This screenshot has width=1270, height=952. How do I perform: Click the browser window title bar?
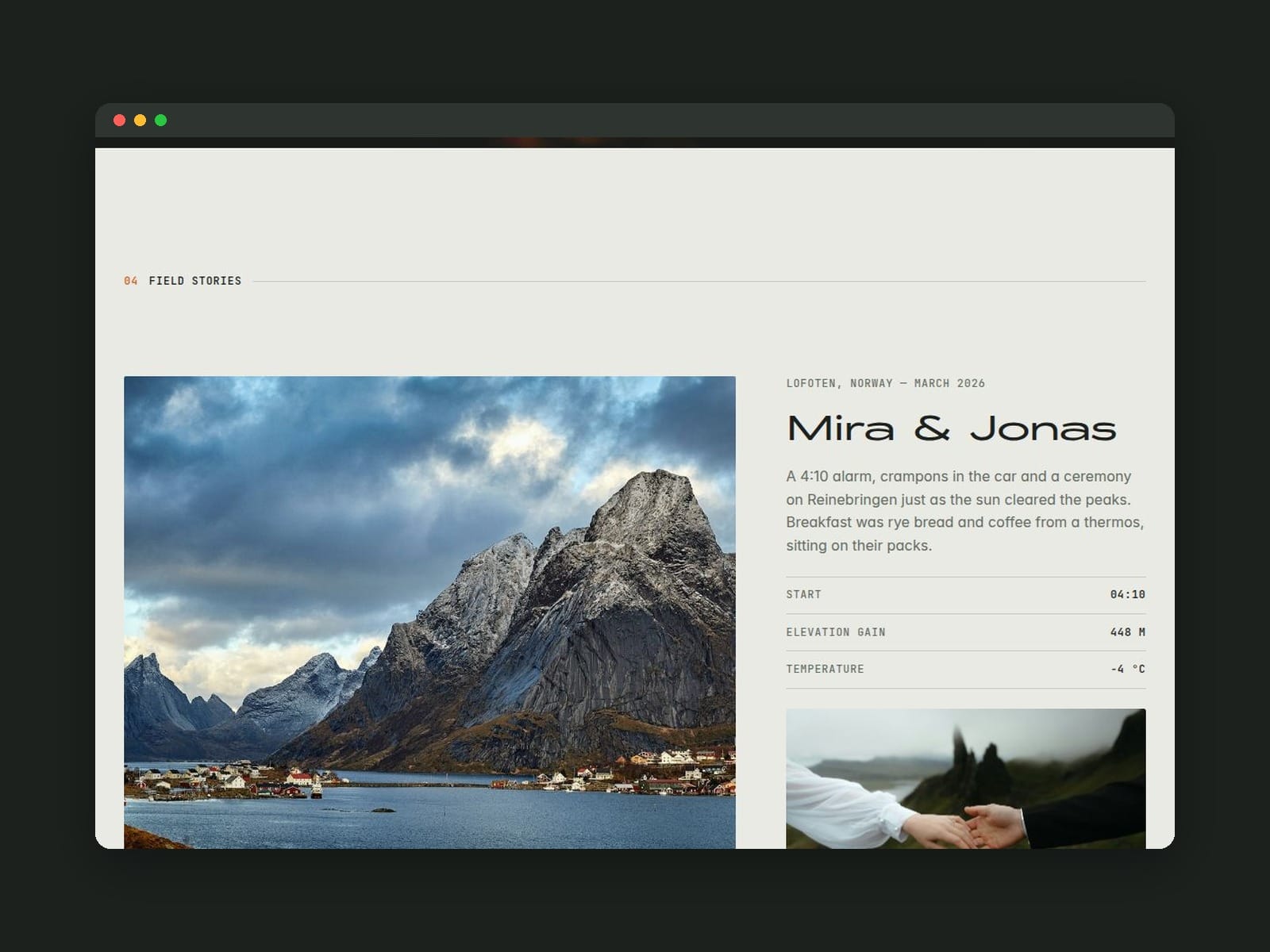click(x=635, y=121)
